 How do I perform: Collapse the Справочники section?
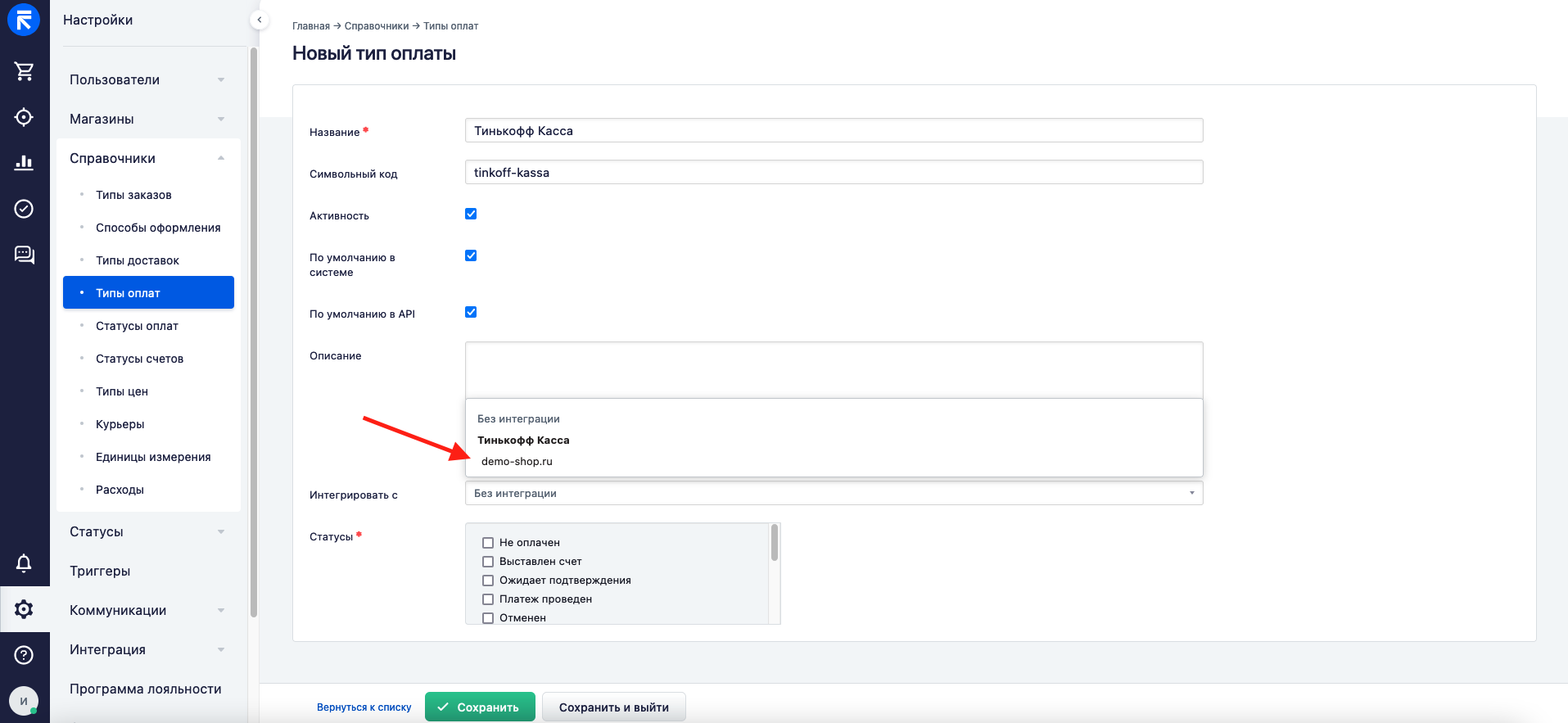[148, 158]
